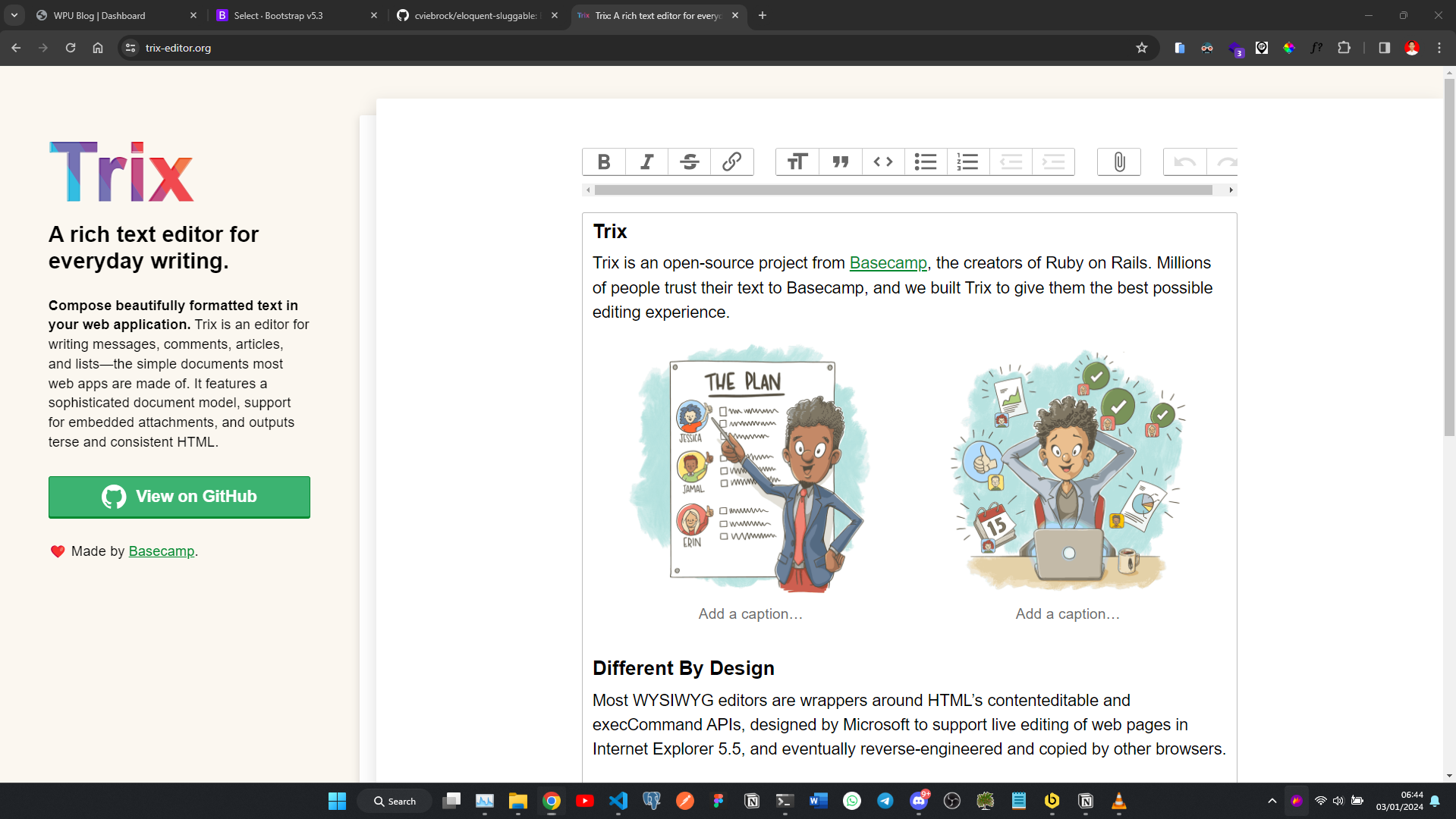Click the trix-editor.org address bar
Viewport: 1456px width, 819px height.
637,48
